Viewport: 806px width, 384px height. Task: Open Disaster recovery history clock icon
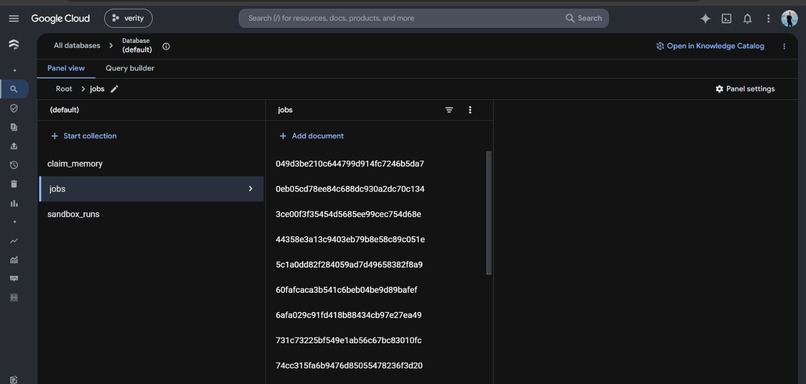[14, 165]
